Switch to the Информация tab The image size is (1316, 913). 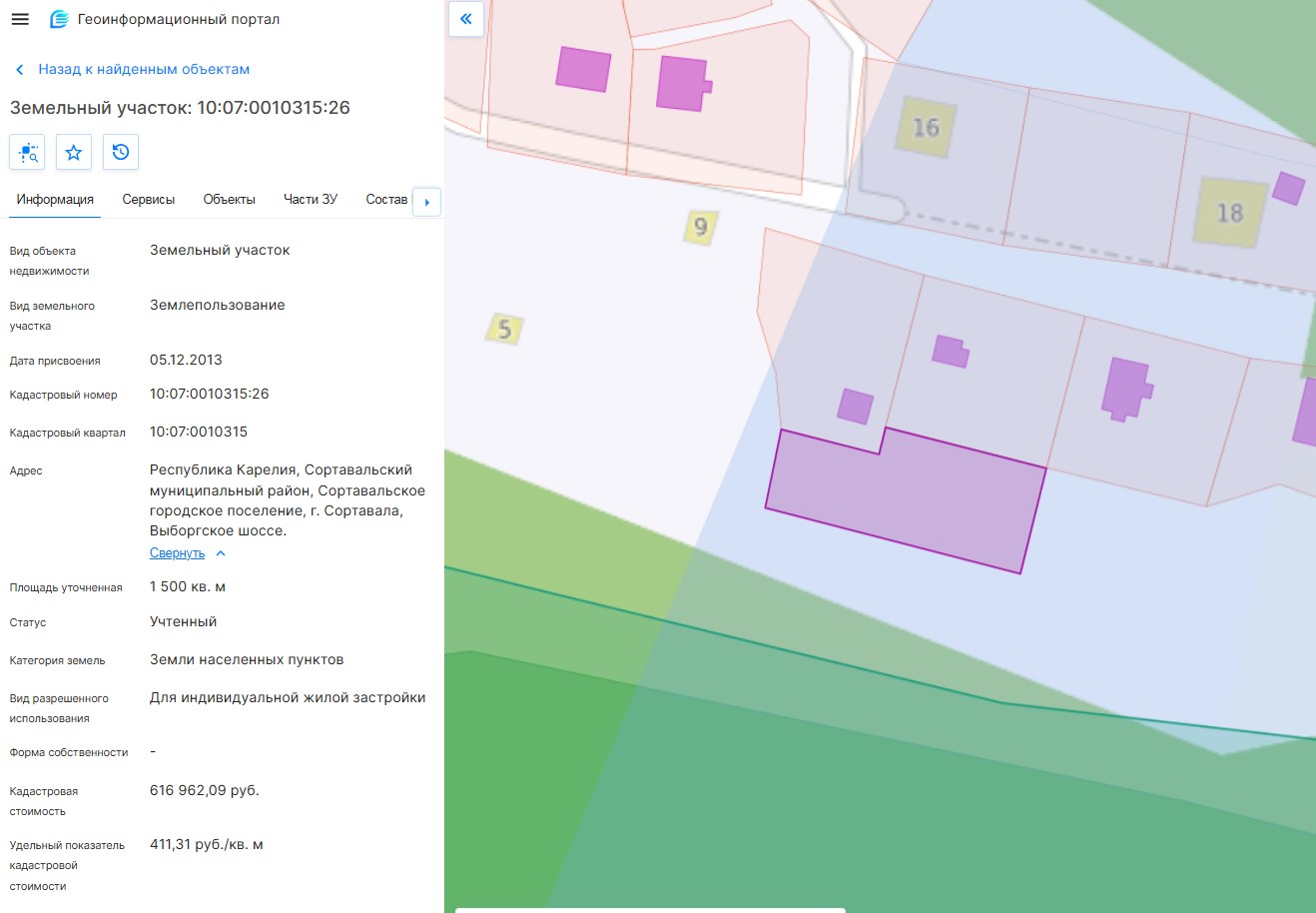(55, 200)
